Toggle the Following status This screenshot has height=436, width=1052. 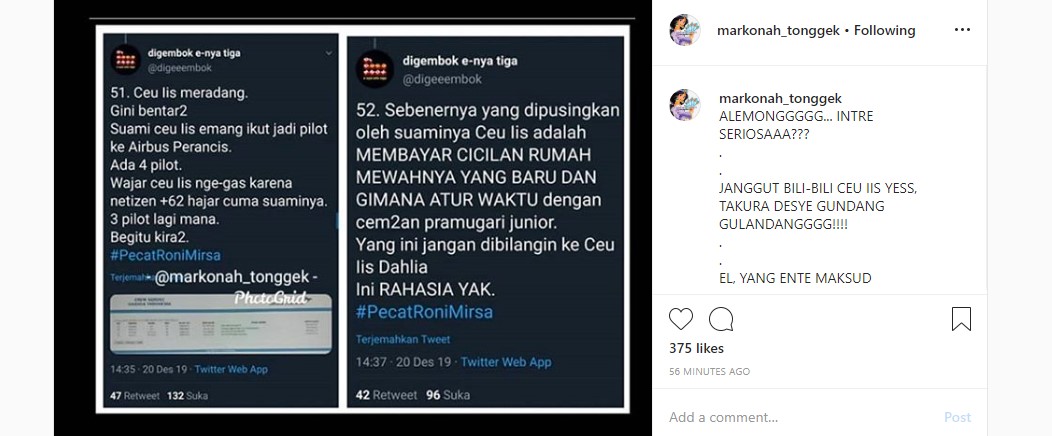tap(884, 30)
